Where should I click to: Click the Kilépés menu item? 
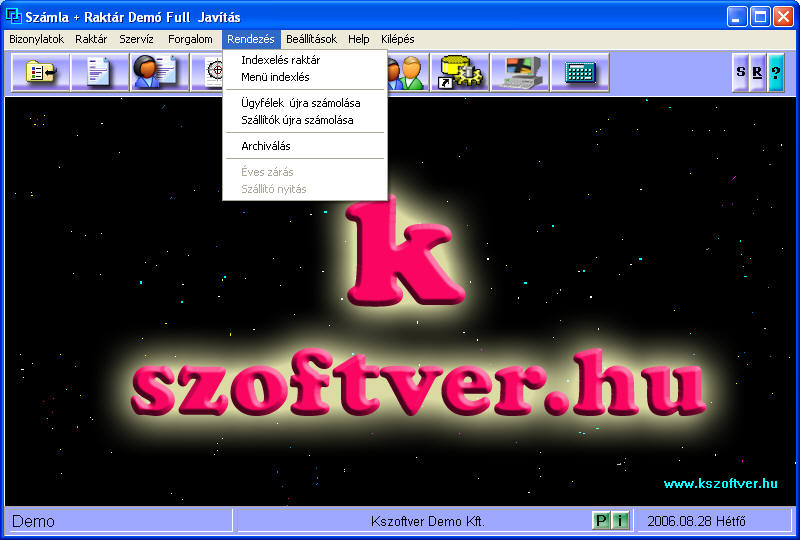point(397,39)
